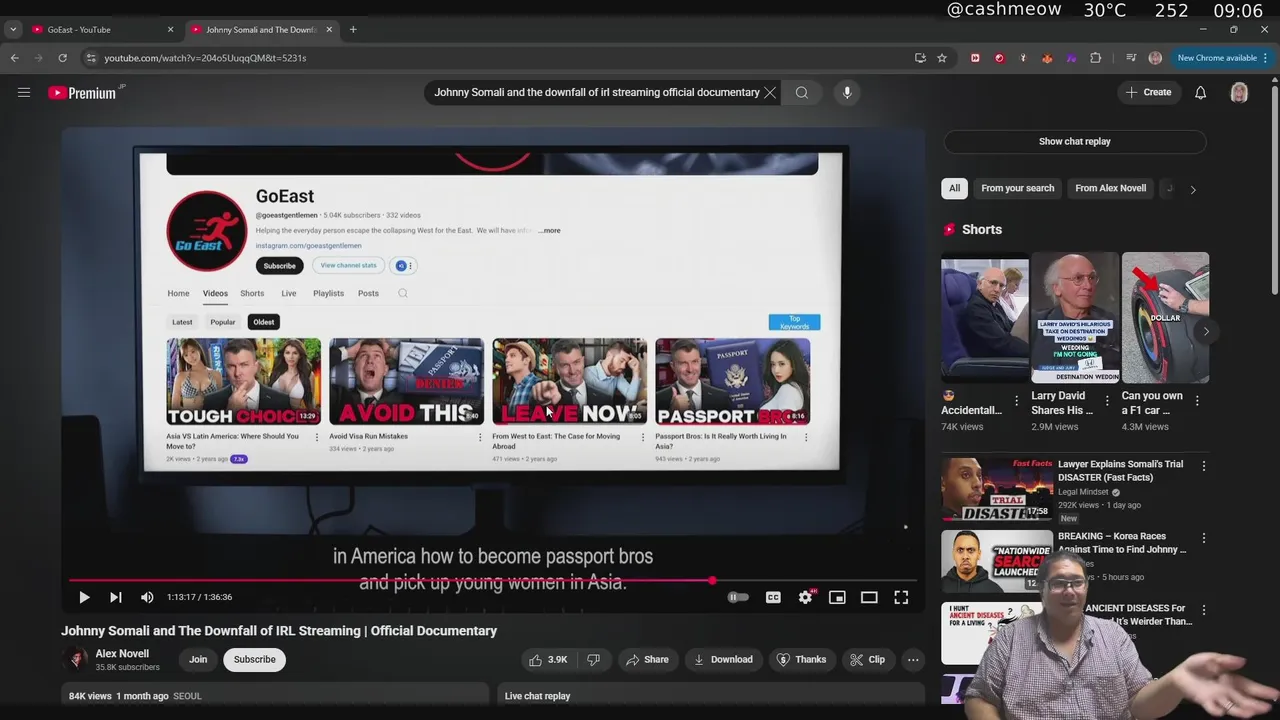Skip to the next video
The width and height of the screenshot is (1280, 720).
(x=116, y=597)
